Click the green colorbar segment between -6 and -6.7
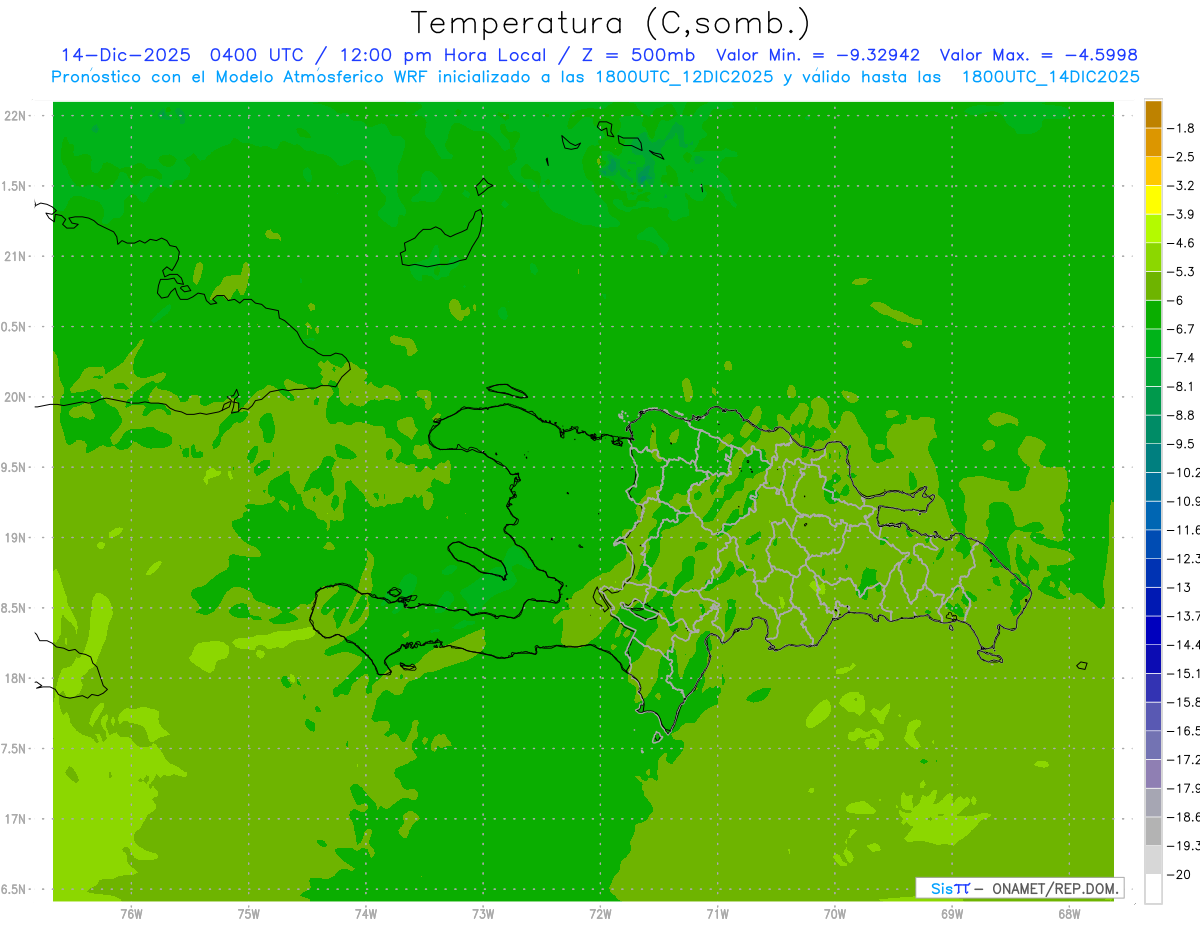Image resolution: width=1200 pixels, height=927 pixels. (x=1153, y=315)
